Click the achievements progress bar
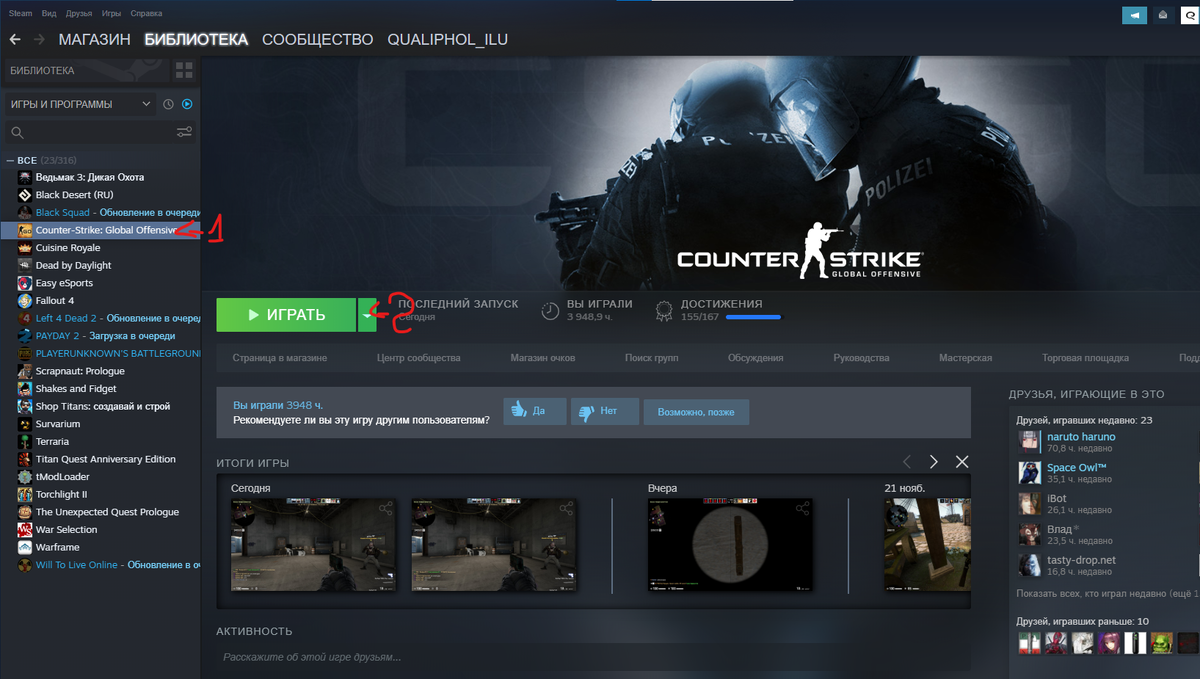The width and height of the screenshot is (1200, 679). 753,316
